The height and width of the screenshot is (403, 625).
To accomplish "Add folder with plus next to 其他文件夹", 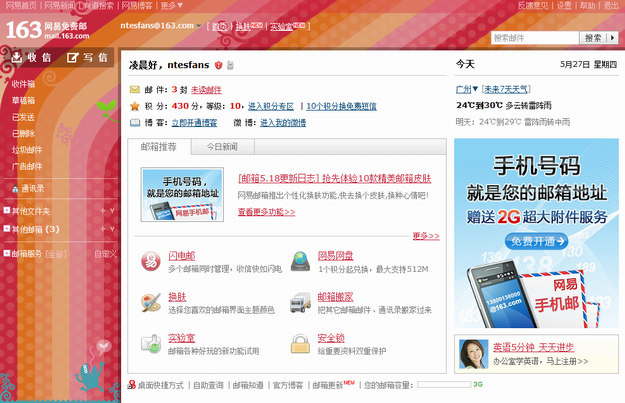I will (x=102, y=210).
